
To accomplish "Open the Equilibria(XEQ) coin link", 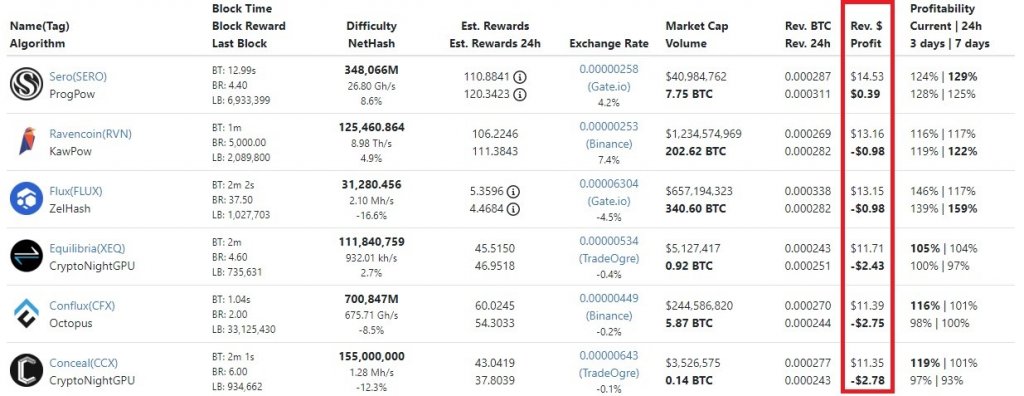I will [87, 248].
